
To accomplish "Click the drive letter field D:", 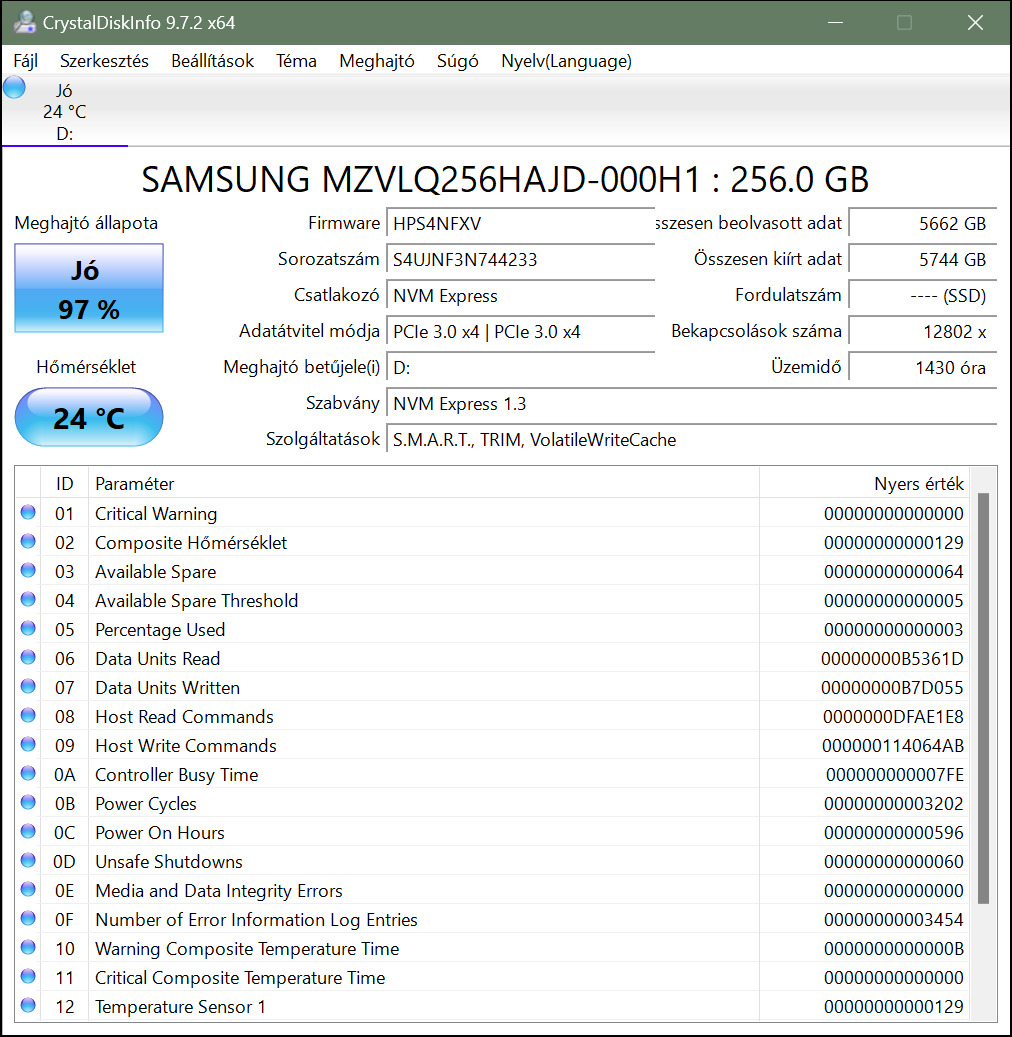I will coord(521,368).
